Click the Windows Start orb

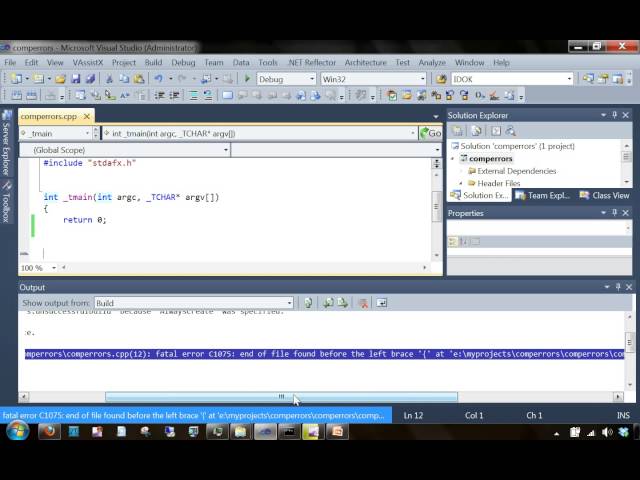click(x=18, y=431)
